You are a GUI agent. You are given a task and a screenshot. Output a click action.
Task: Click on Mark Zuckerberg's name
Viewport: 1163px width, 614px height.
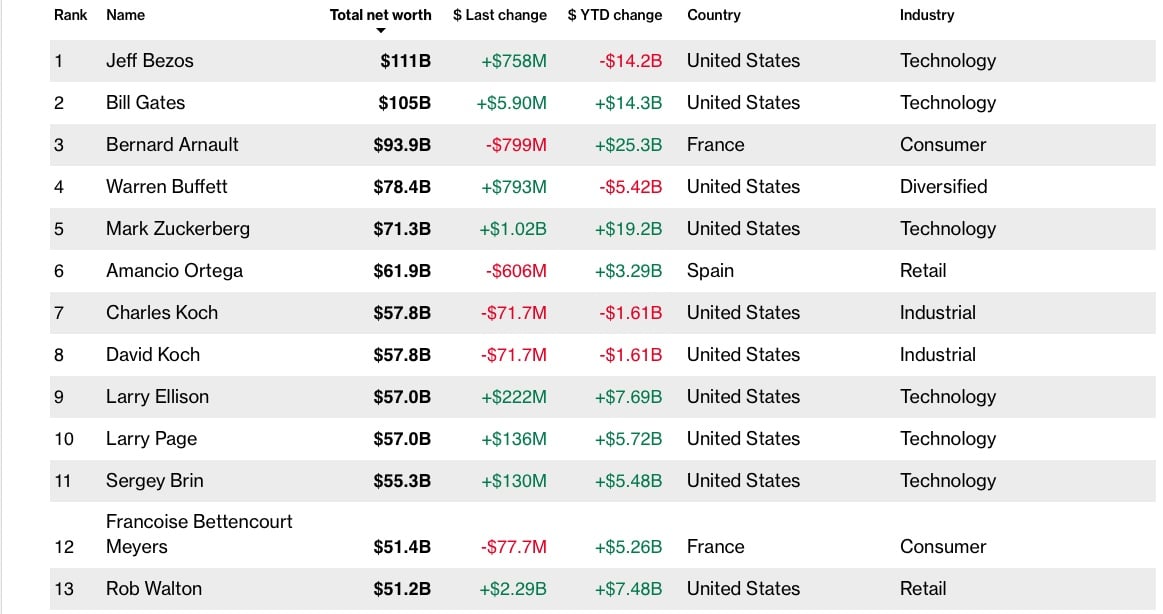tap(178, 229)
